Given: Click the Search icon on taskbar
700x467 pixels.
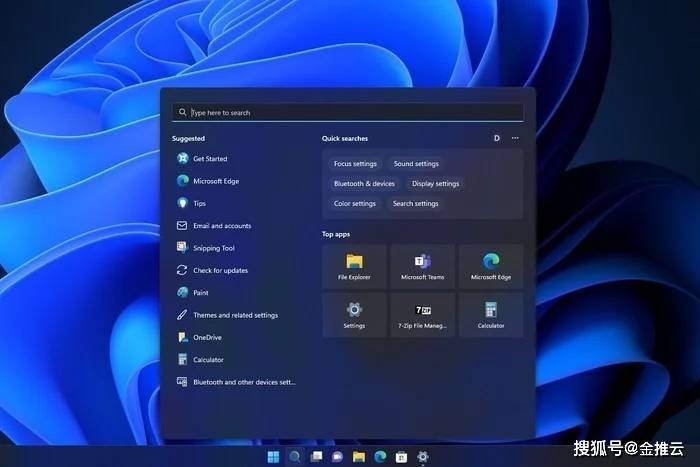Looking at the screenshot, I should tap(295, 456).
